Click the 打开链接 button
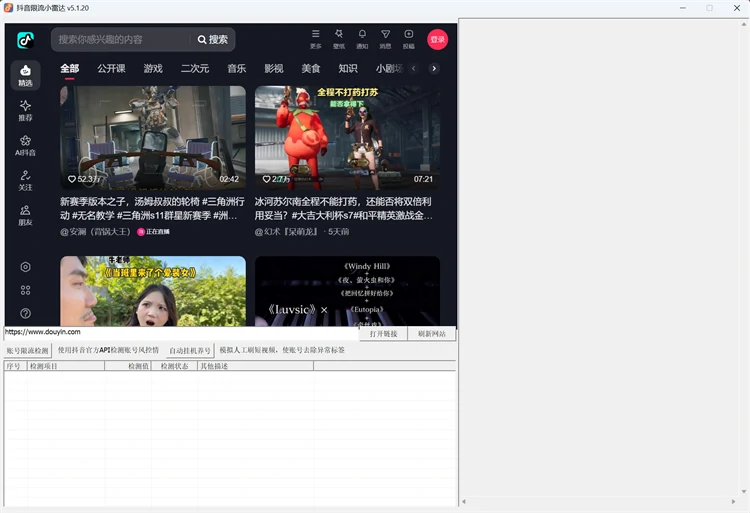Image resolution: width=750 pixels, height=513 pixels. [x=384, y=334]
